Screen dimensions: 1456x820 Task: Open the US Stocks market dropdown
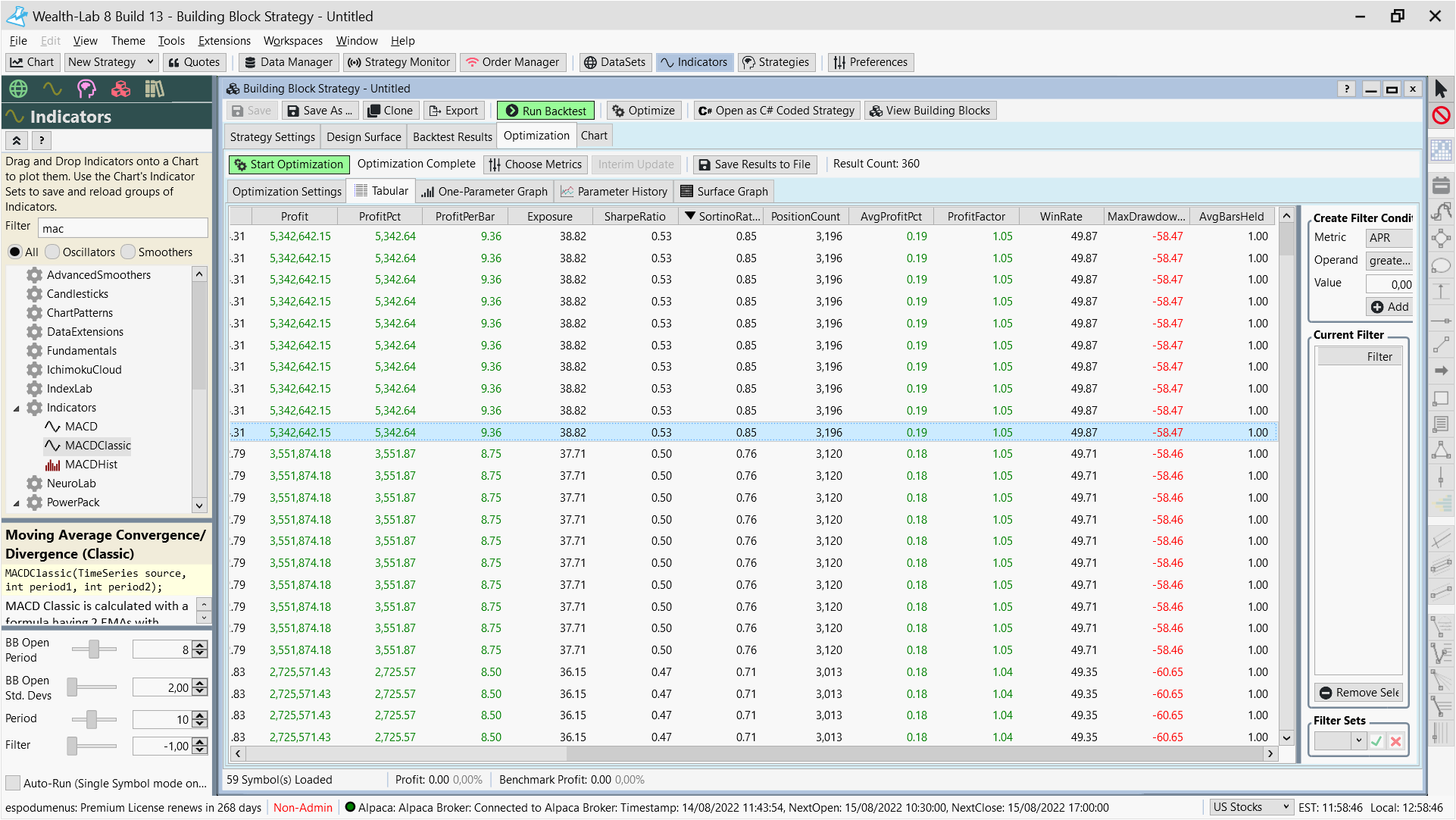click(x=1250, y=807)
